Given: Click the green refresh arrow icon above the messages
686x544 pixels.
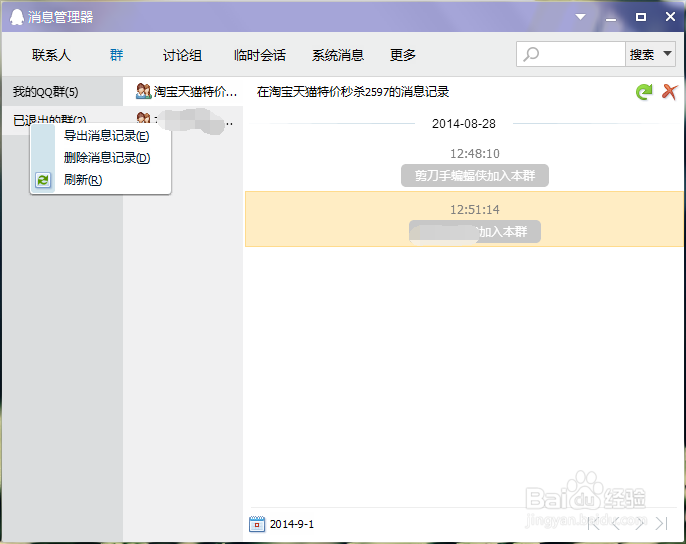Looking at the screenshot, I should coord(644,92).
